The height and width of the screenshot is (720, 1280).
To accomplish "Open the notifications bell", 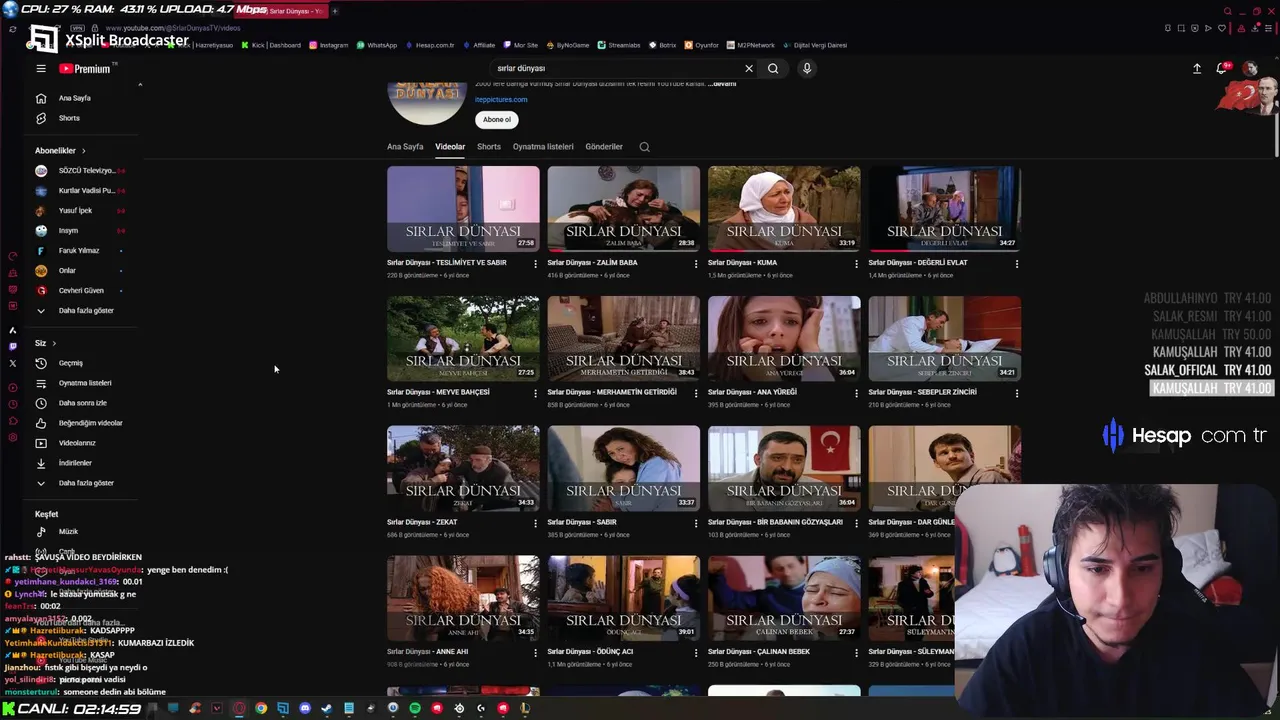I will tap(1221, 68).
